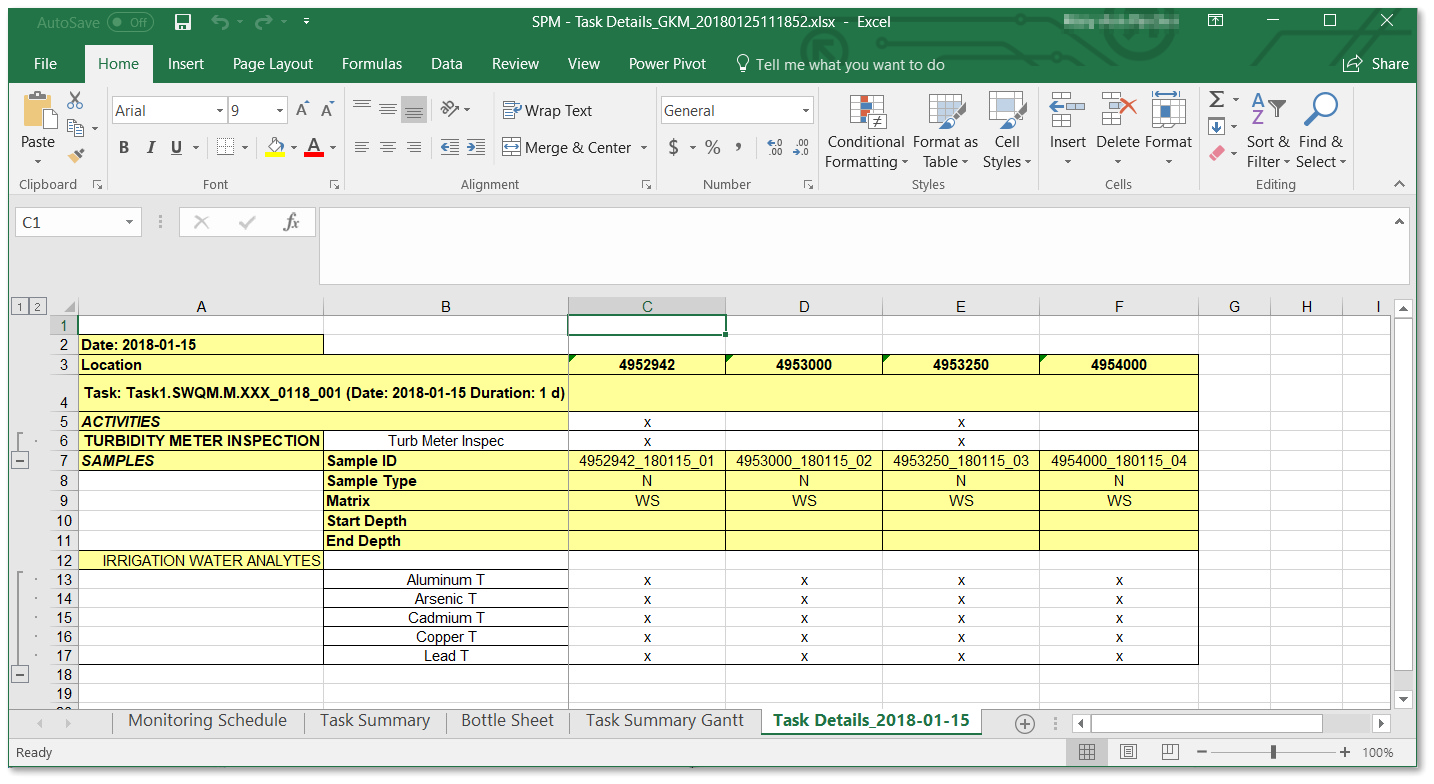
Task: Increase indent
Action: (x=476, y=148)
